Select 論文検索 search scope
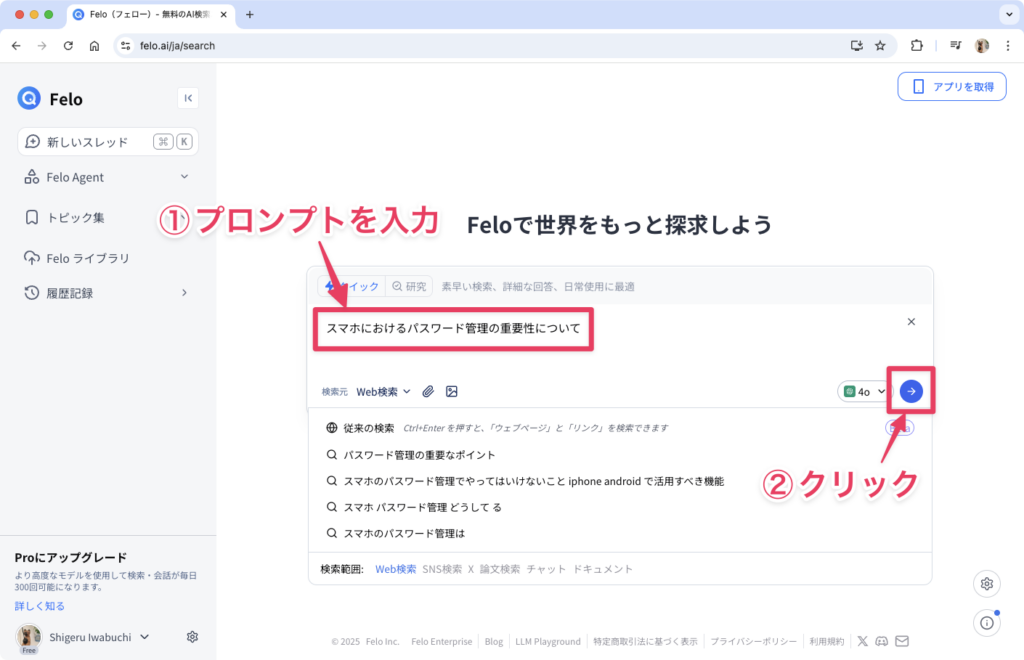The image size is (1024, 660). point(500,569)
